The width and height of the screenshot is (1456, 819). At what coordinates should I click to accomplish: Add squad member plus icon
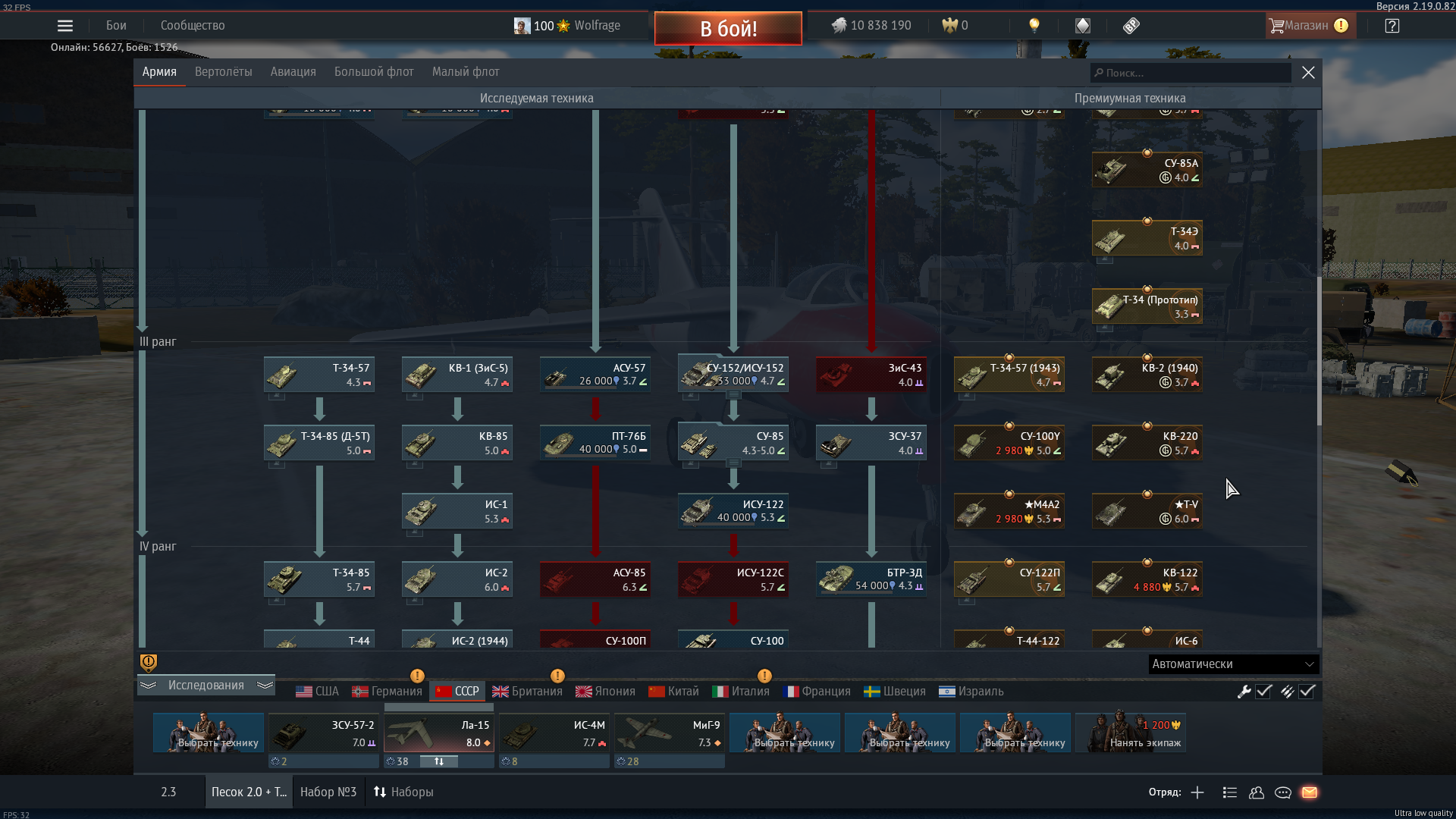click(x=1197, y=792)
